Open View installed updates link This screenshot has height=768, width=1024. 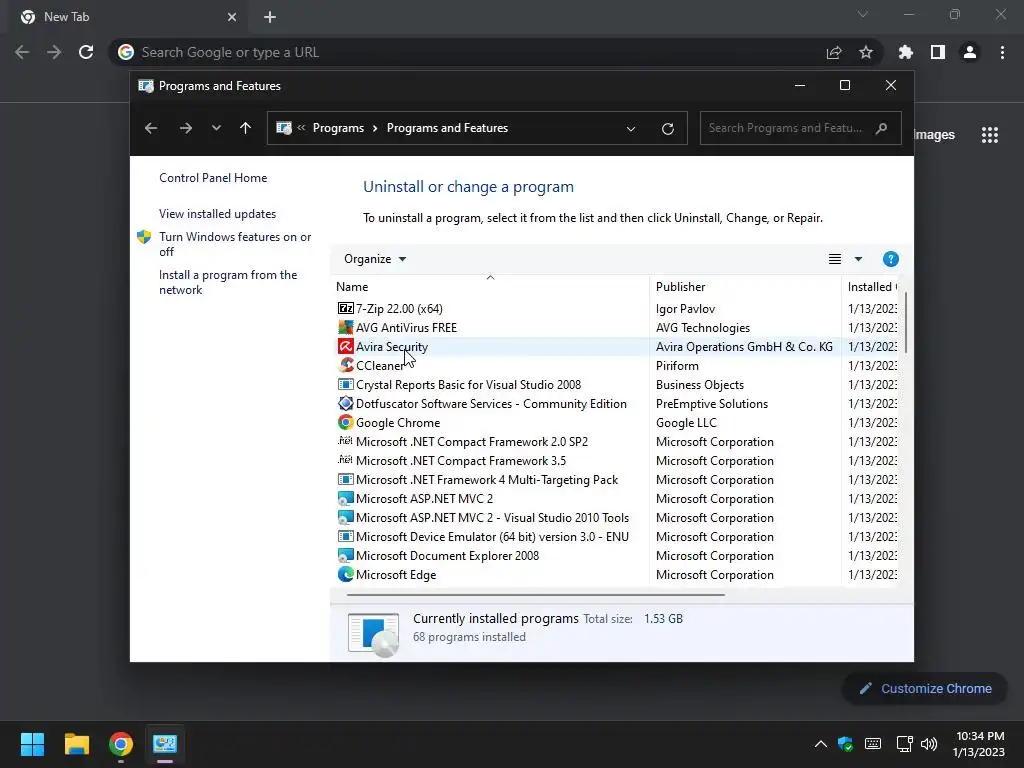click(x=217, y=214)
